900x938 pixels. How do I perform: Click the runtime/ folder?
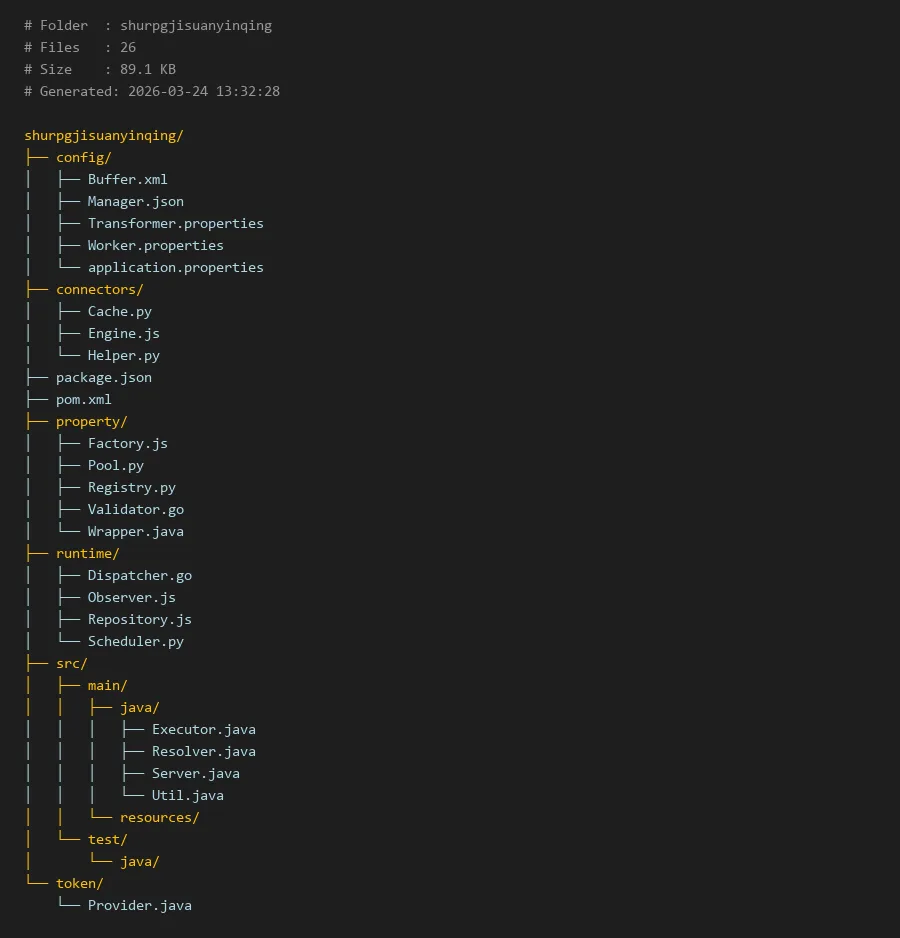click(87, 553)
